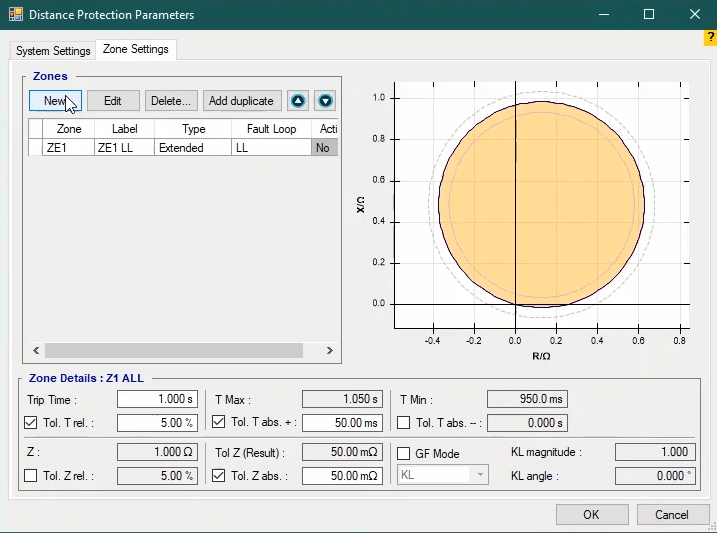Select the Zone Settings tab

(136, 49)
